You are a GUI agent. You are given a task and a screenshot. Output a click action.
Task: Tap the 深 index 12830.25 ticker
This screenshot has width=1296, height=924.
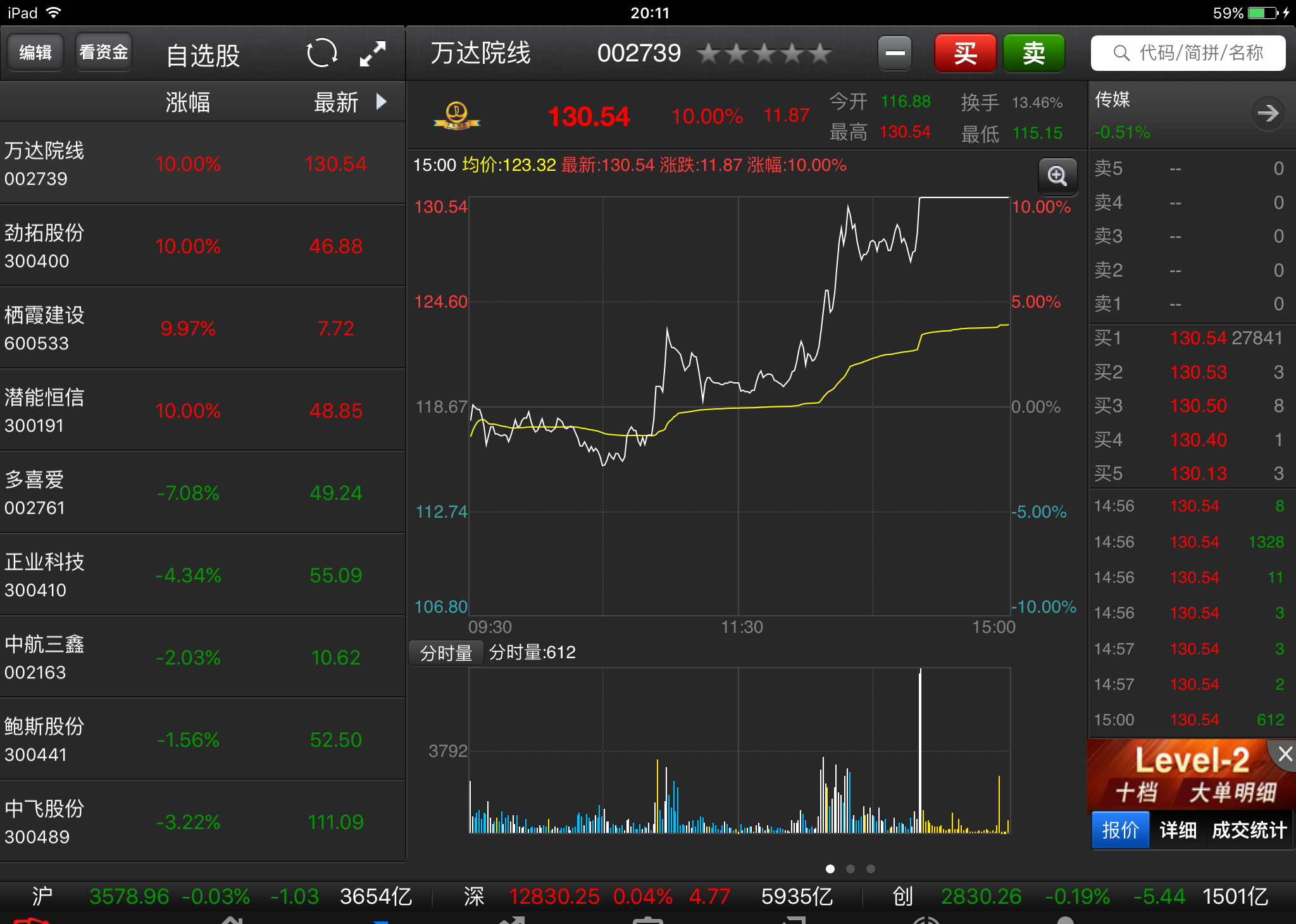tap(648, 896)
